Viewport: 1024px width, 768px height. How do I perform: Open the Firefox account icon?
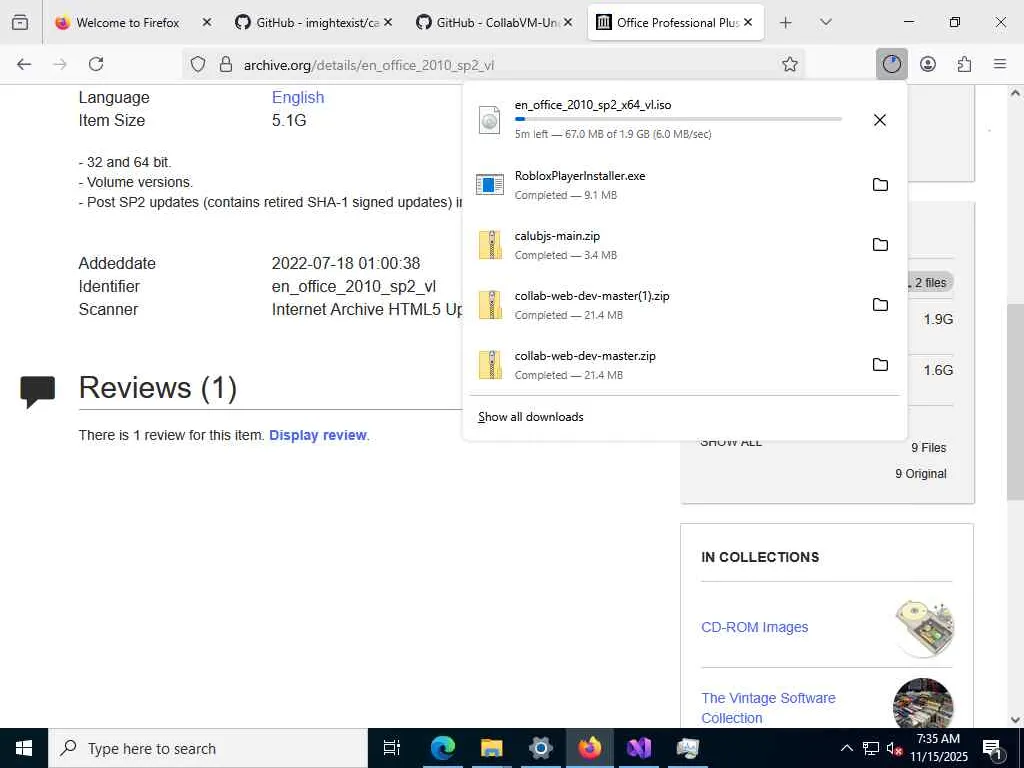pos(928,64)
